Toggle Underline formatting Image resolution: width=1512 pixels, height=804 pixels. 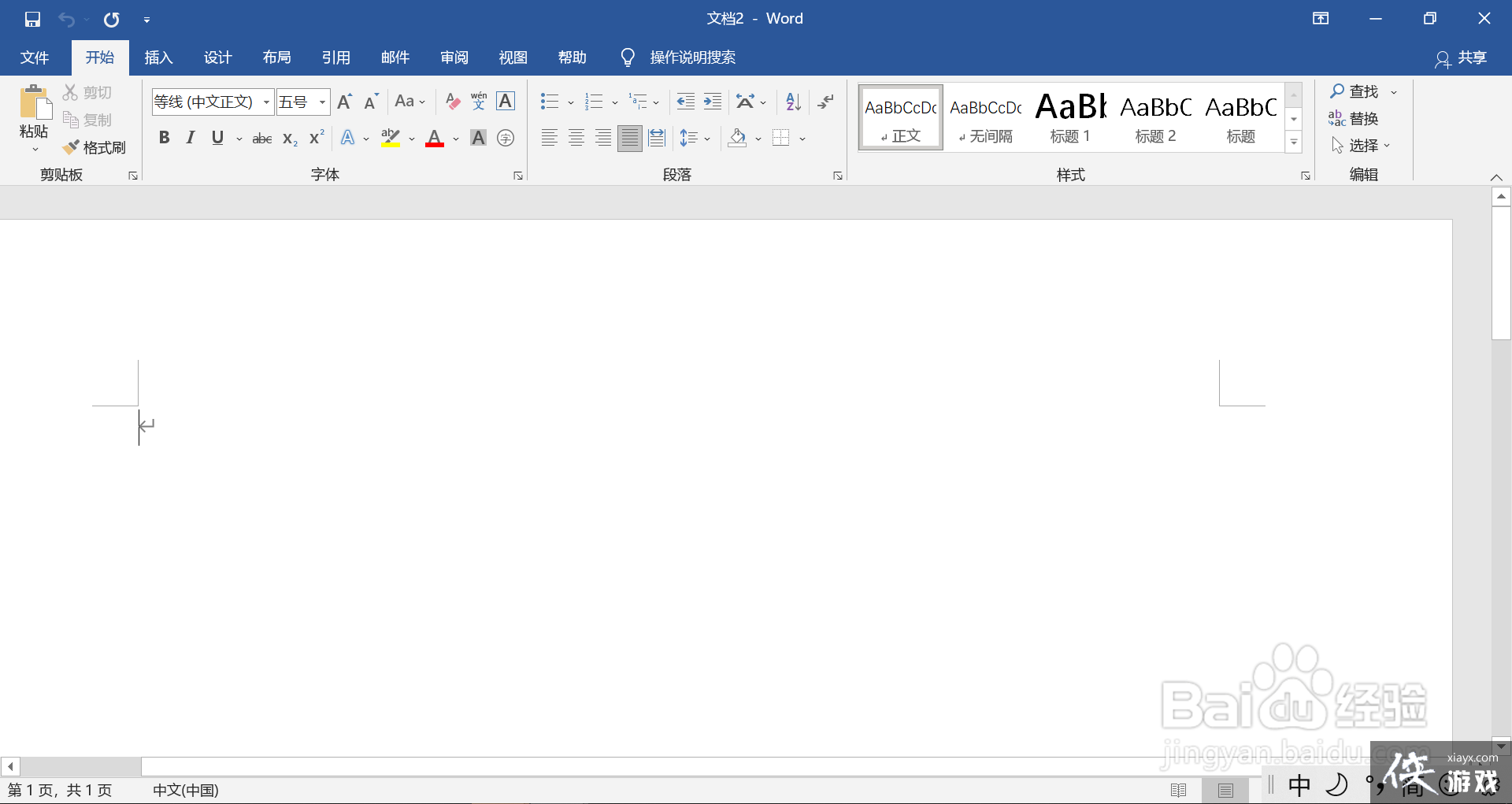[x=218, y=139]
